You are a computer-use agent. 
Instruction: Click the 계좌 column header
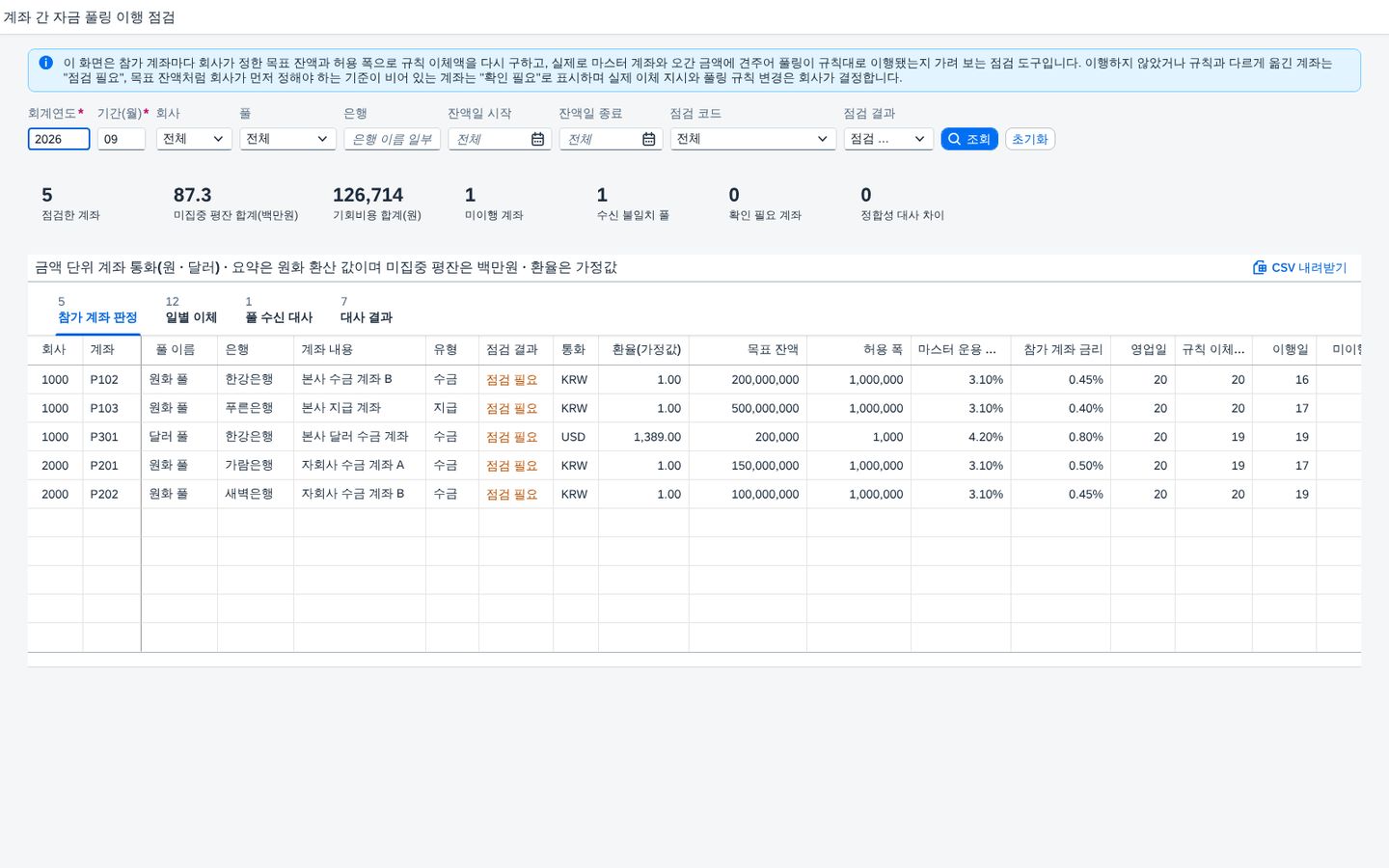tap(112, 349)
